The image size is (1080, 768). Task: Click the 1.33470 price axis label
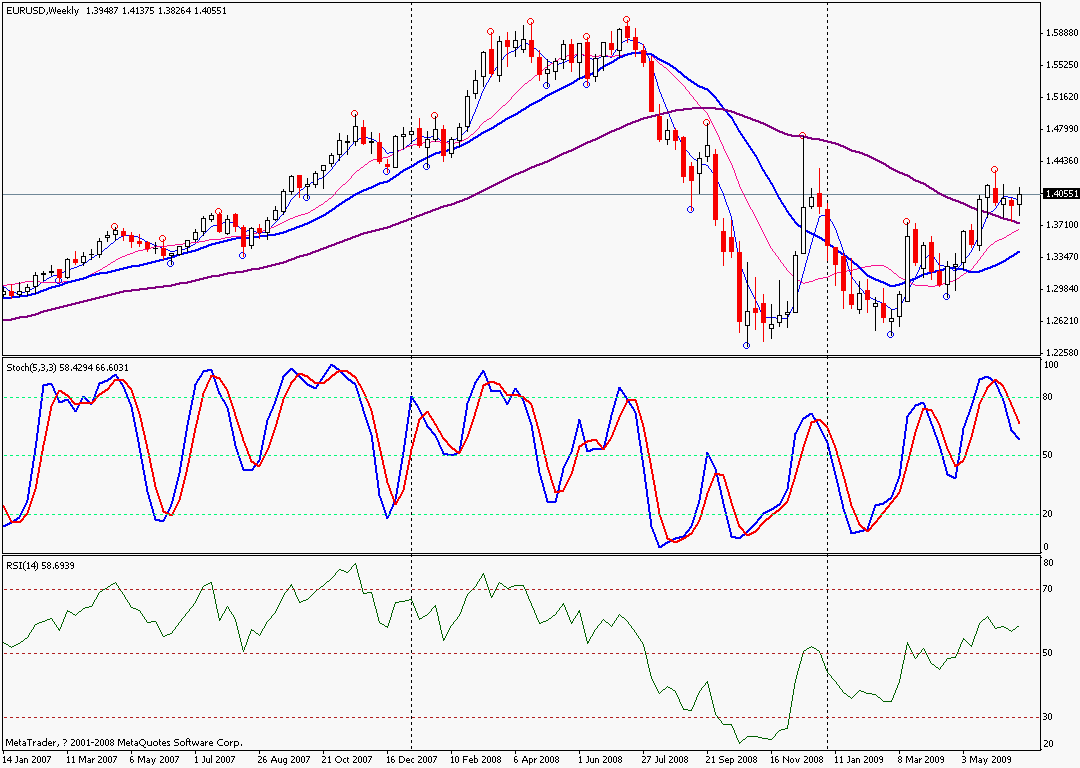(x=1061, y=257)
